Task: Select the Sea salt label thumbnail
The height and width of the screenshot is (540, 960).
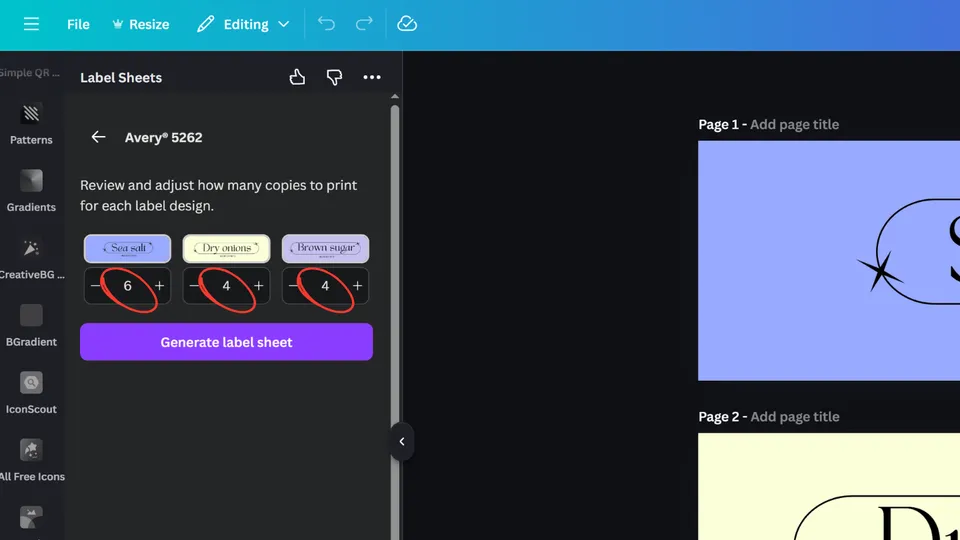Action: tap(127, 249)
